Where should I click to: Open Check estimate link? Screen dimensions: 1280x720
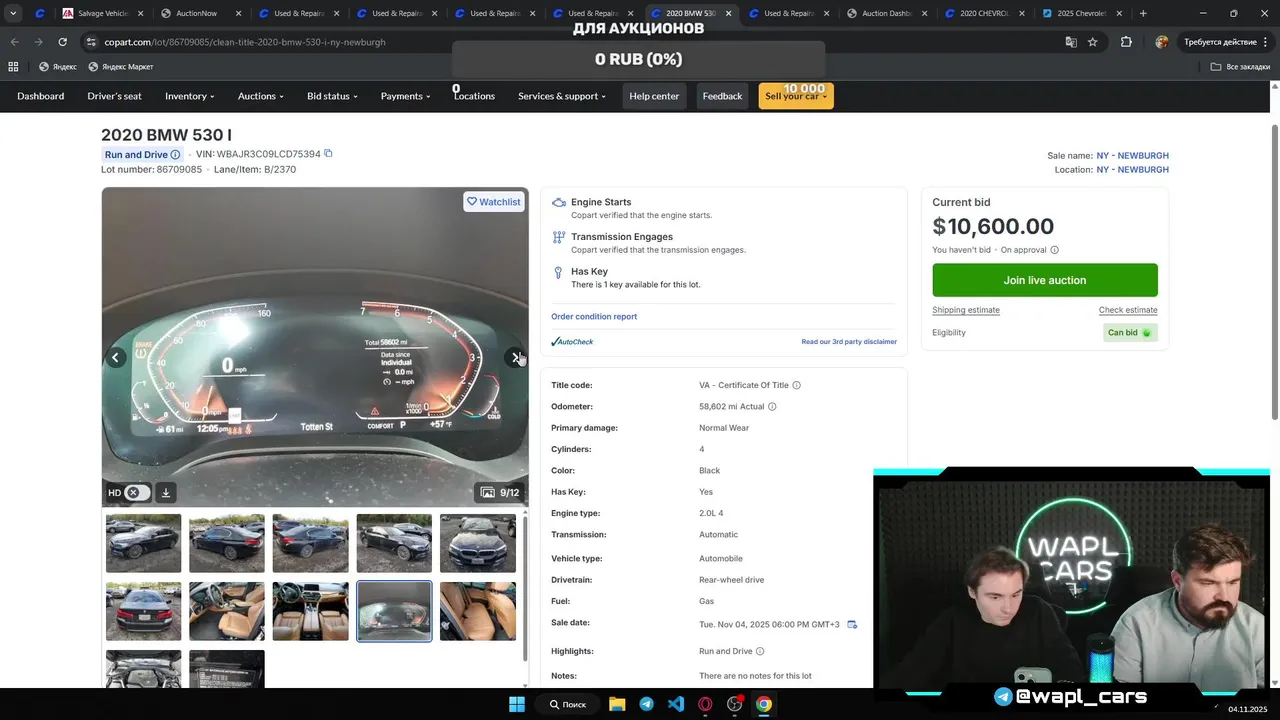coord(1128,310)
